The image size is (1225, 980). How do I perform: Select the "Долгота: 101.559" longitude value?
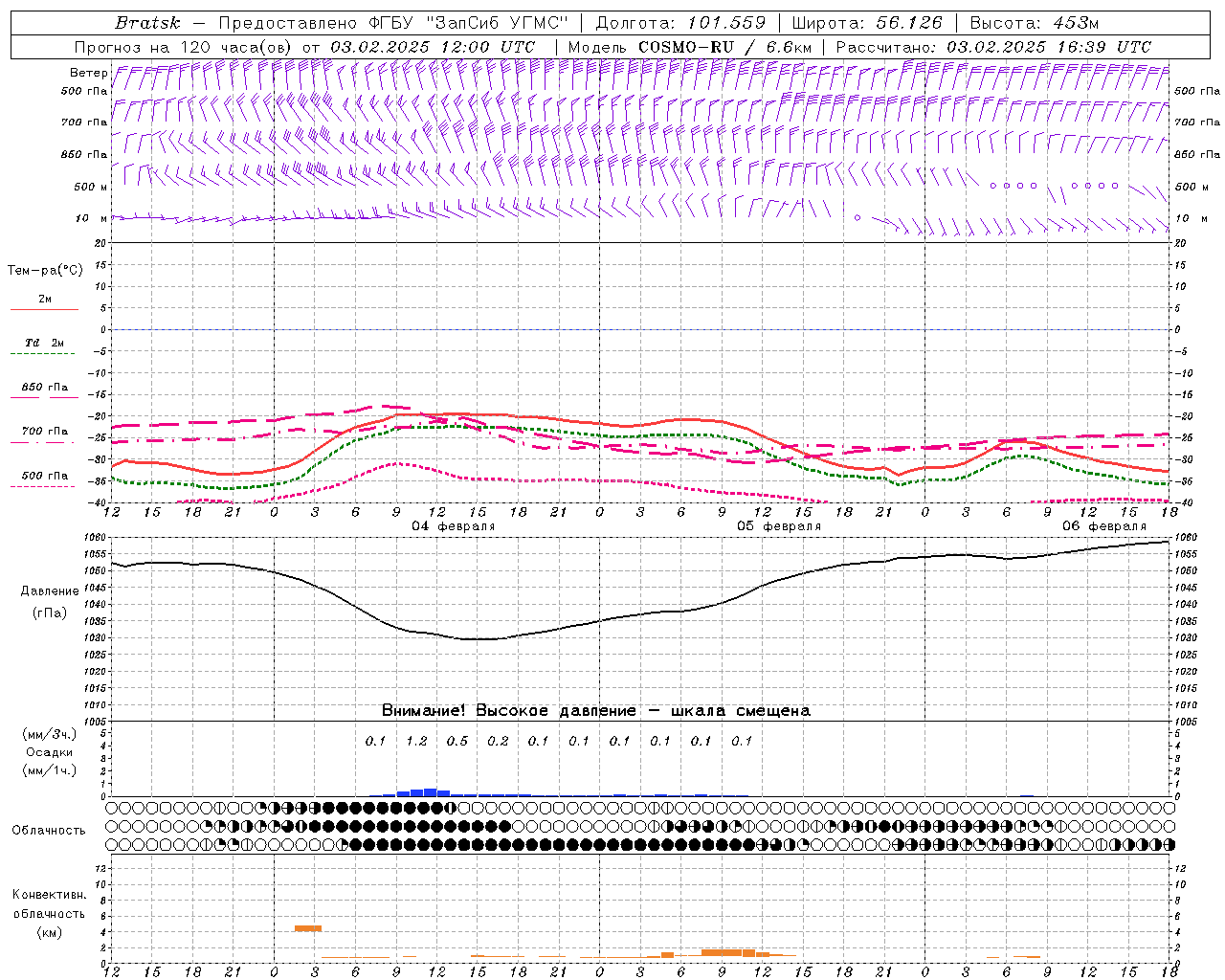coord(680,23)
